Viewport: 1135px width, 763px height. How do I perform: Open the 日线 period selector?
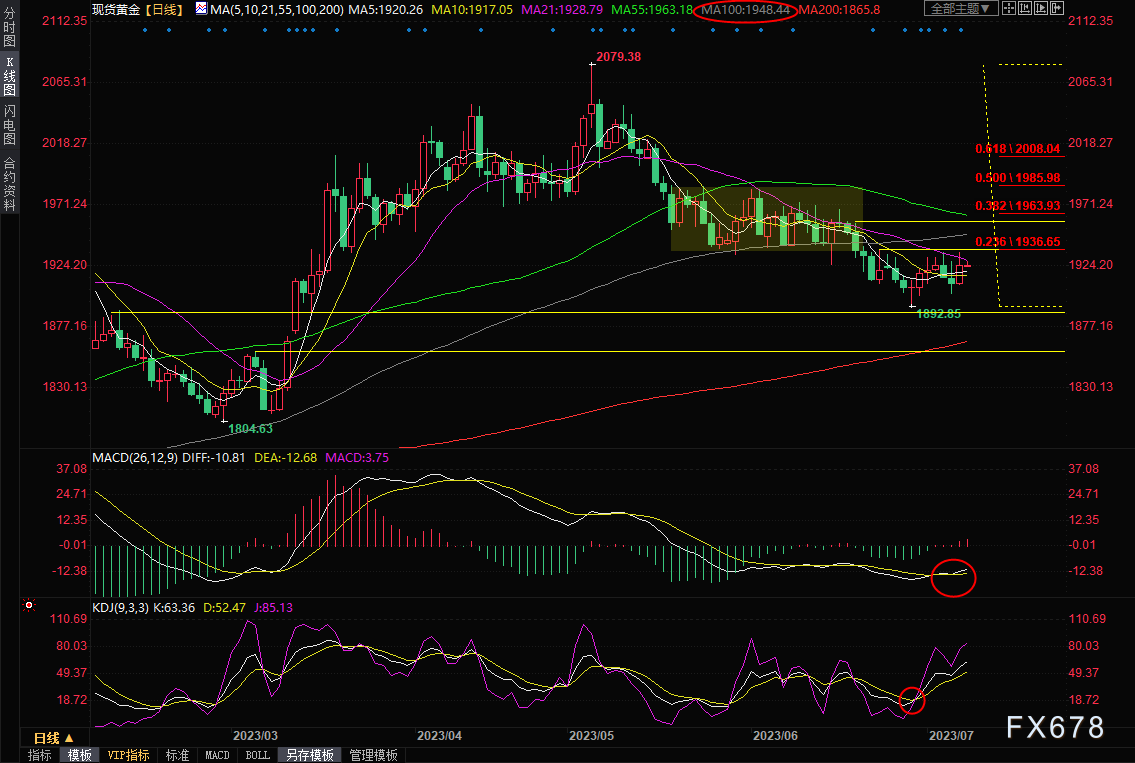pos(54,738)
